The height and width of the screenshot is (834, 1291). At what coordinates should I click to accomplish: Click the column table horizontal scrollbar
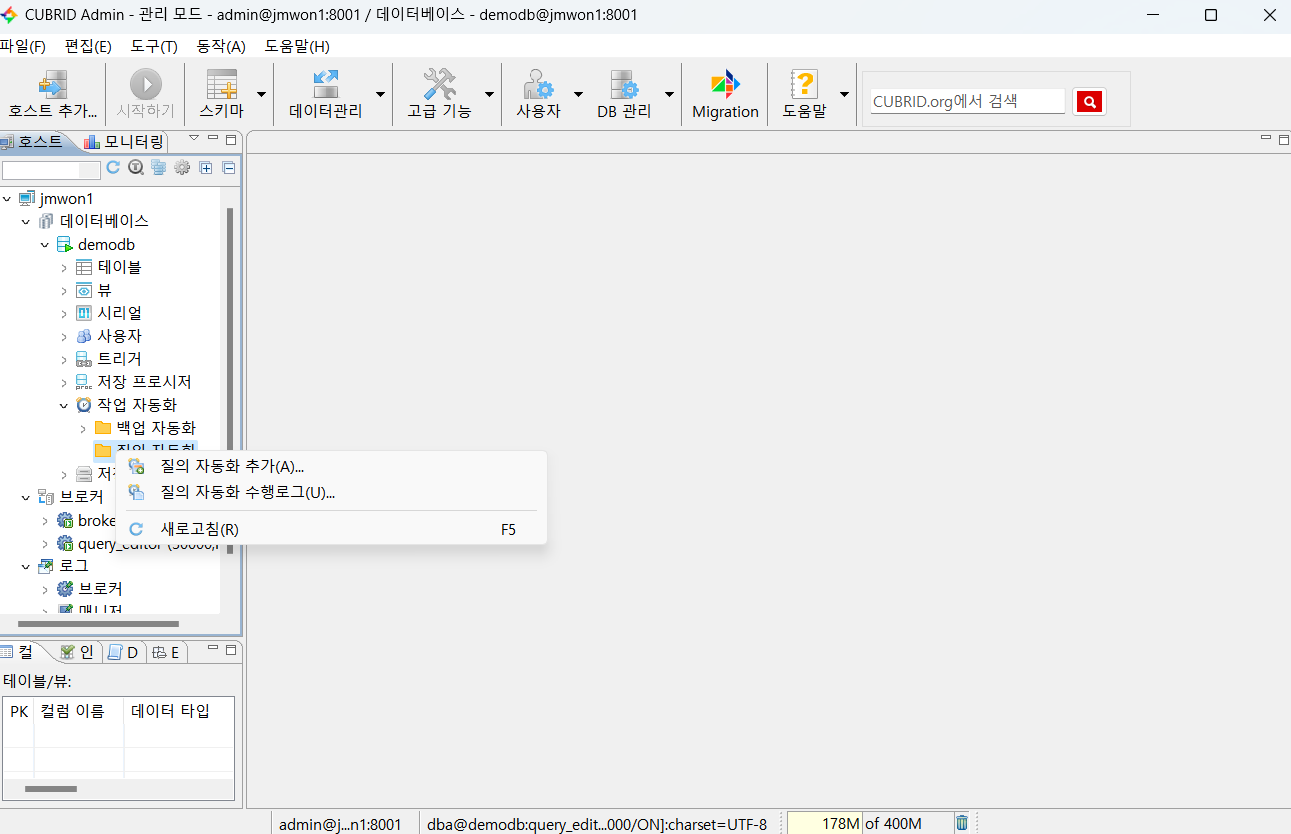pyautogui.click(x=51, y=789)
